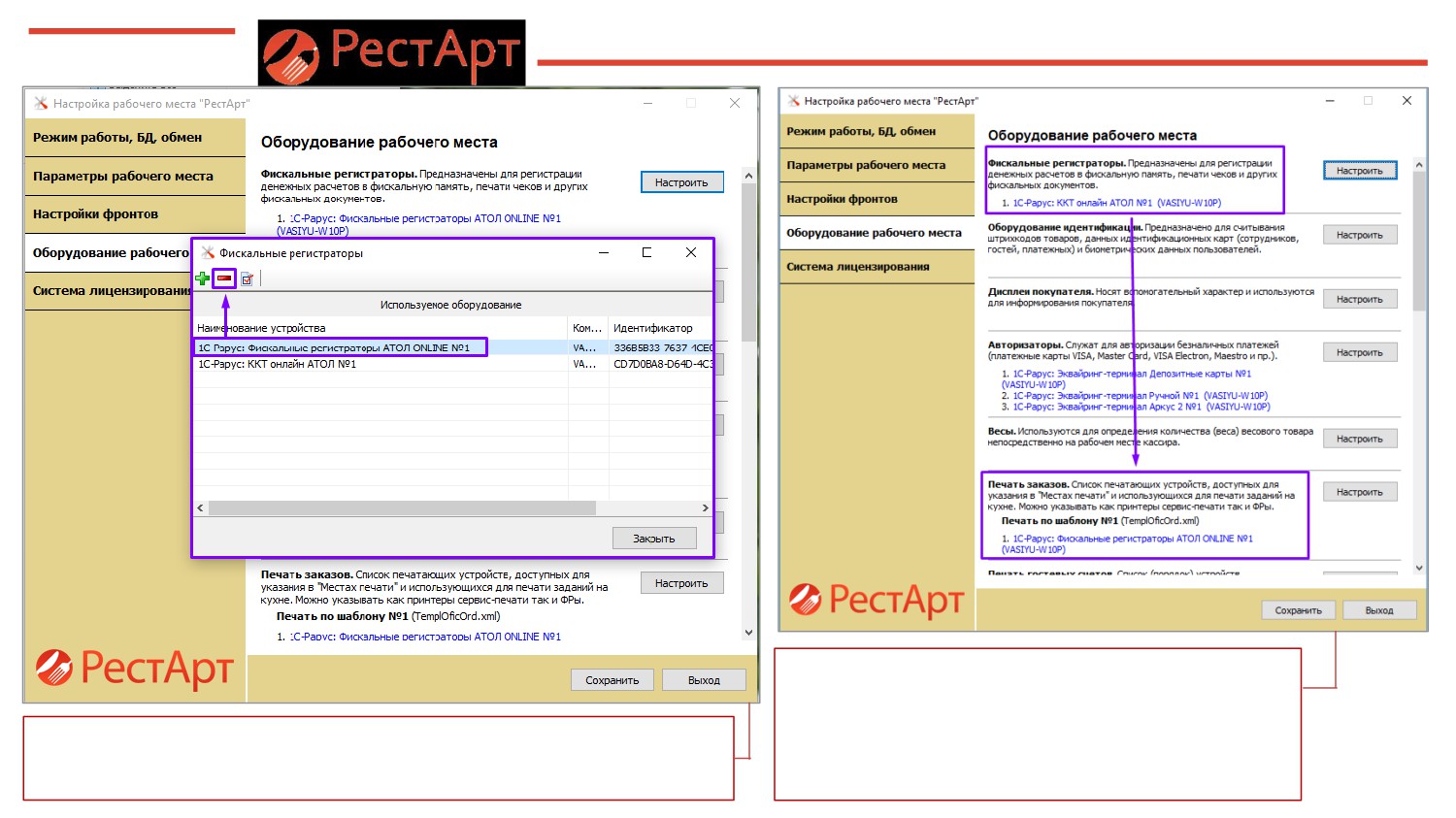This screenshot has height=818, width=1456.
Task: Click the Ком... column header in the dialog
Action: pos(588,328)
